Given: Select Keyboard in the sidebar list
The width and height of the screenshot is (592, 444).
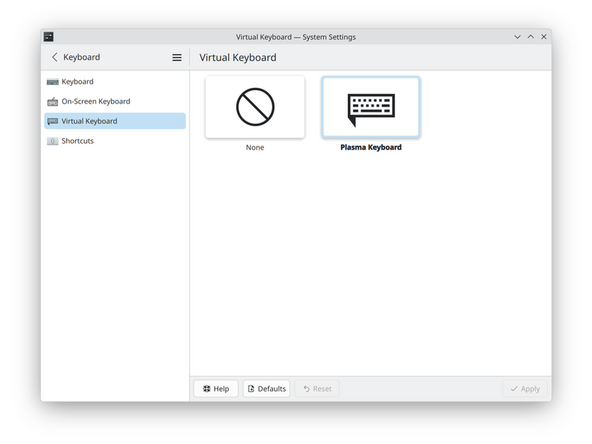Looking at the screenshot, I should (x=115, y=82).
